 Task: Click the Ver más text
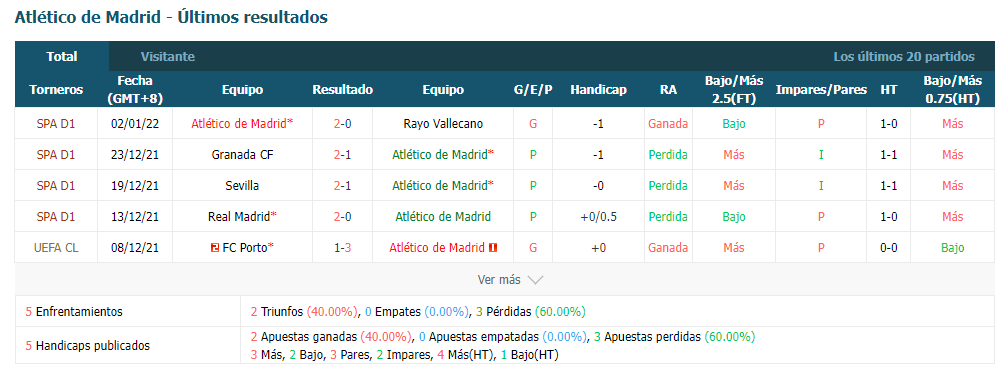[499, 280]
